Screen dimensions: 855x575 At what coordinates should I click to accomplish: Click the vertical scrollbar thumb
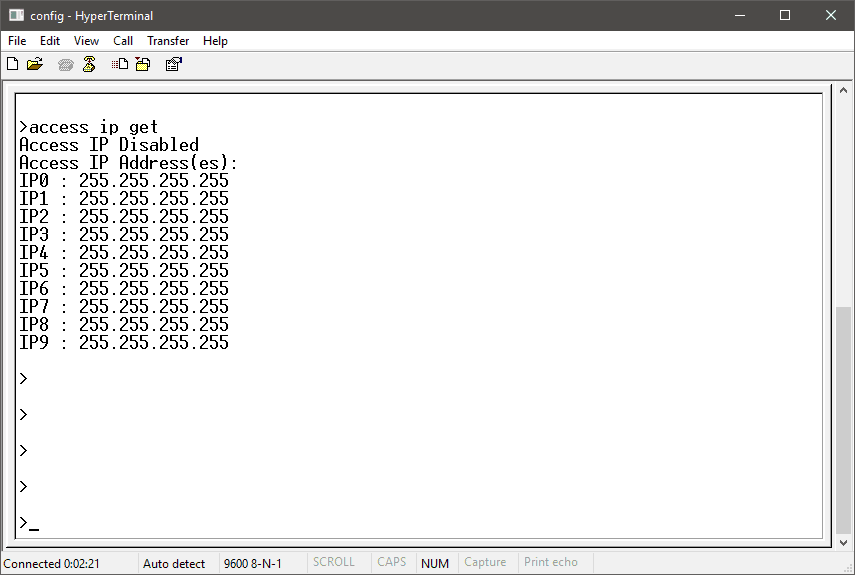coord(844,418)
